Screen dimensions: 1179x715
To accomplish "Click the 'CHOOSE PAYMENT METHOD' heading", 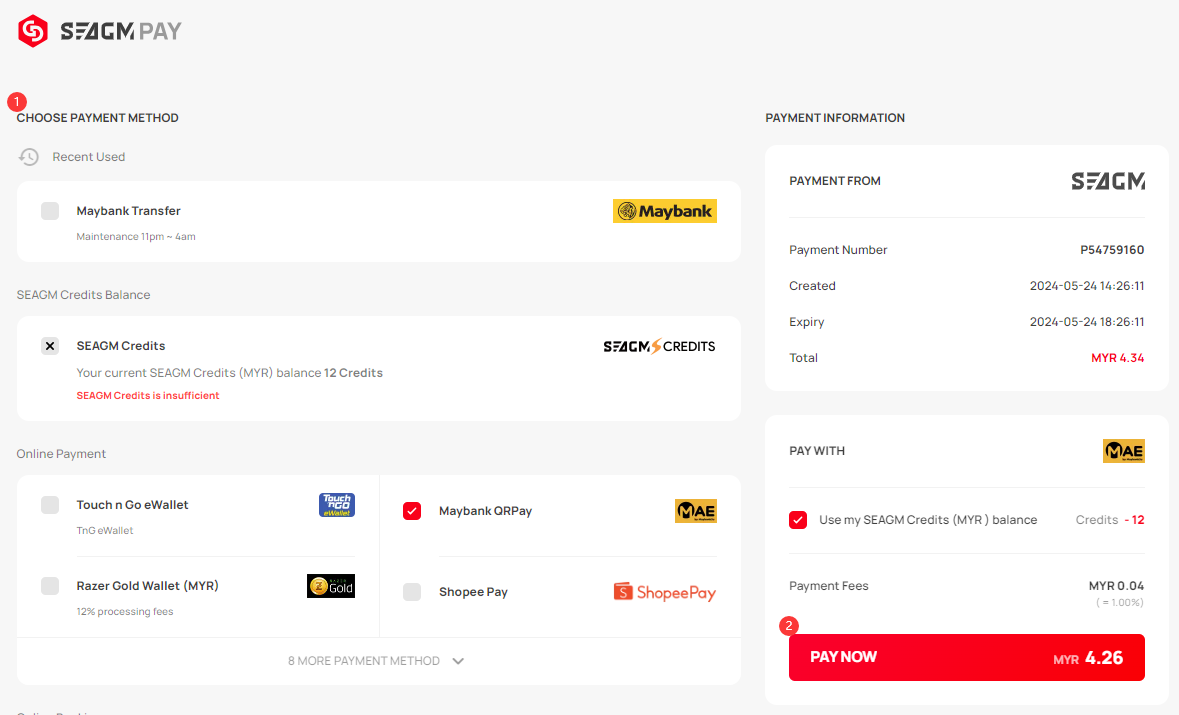I will point(98,118).
